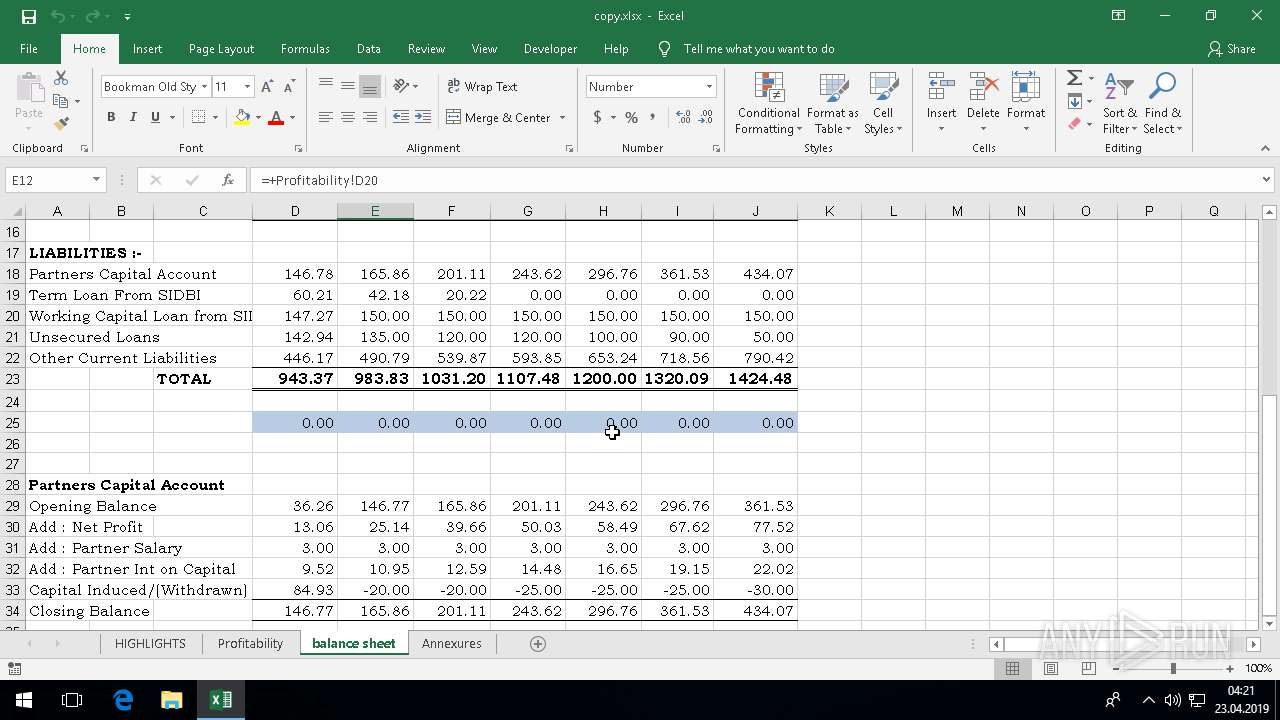Increase indent in cell
The width and height of the screenshot is (1280, 720).
pos(423,117)
